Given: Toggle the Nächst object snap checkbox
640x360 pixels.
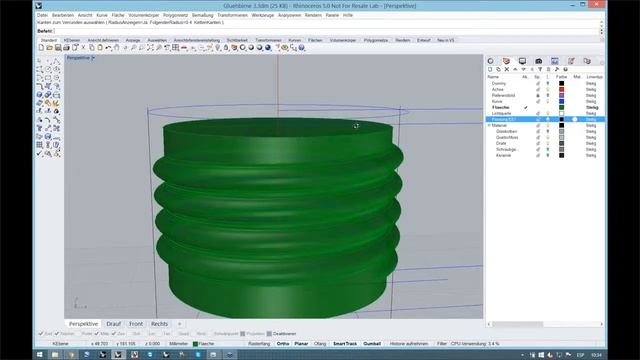Looking at the screenshot, I should (x=57, y=333).
